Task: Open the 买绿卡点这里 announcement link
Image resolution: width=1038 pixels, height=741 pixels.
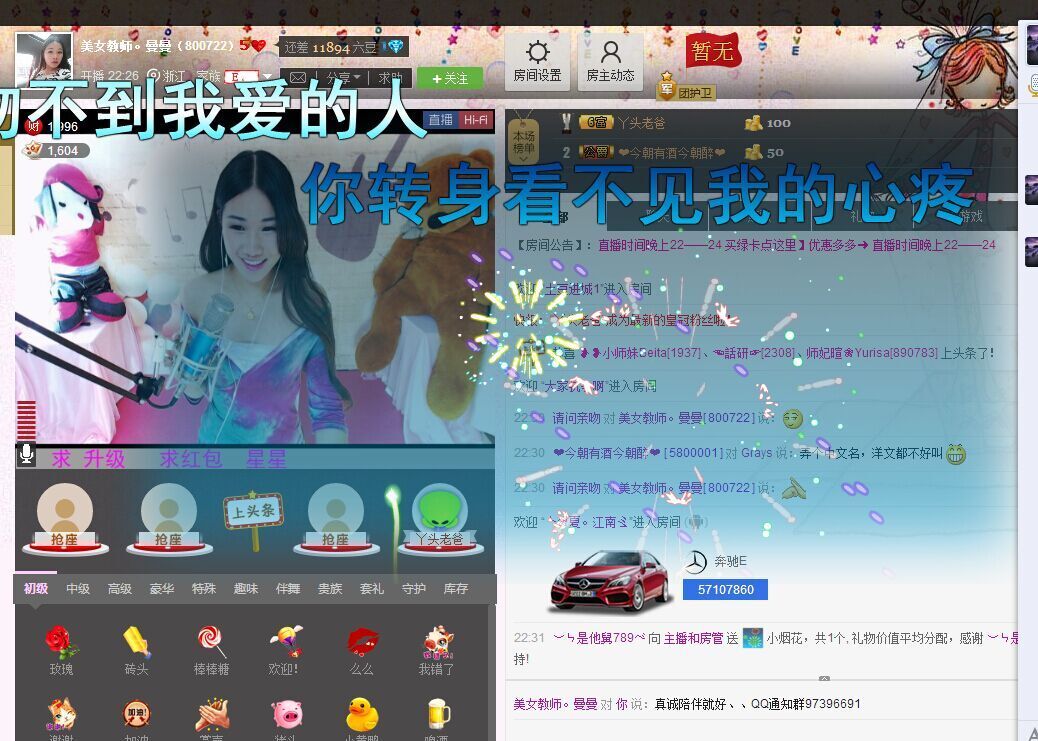Action: [x=765, y=245]
